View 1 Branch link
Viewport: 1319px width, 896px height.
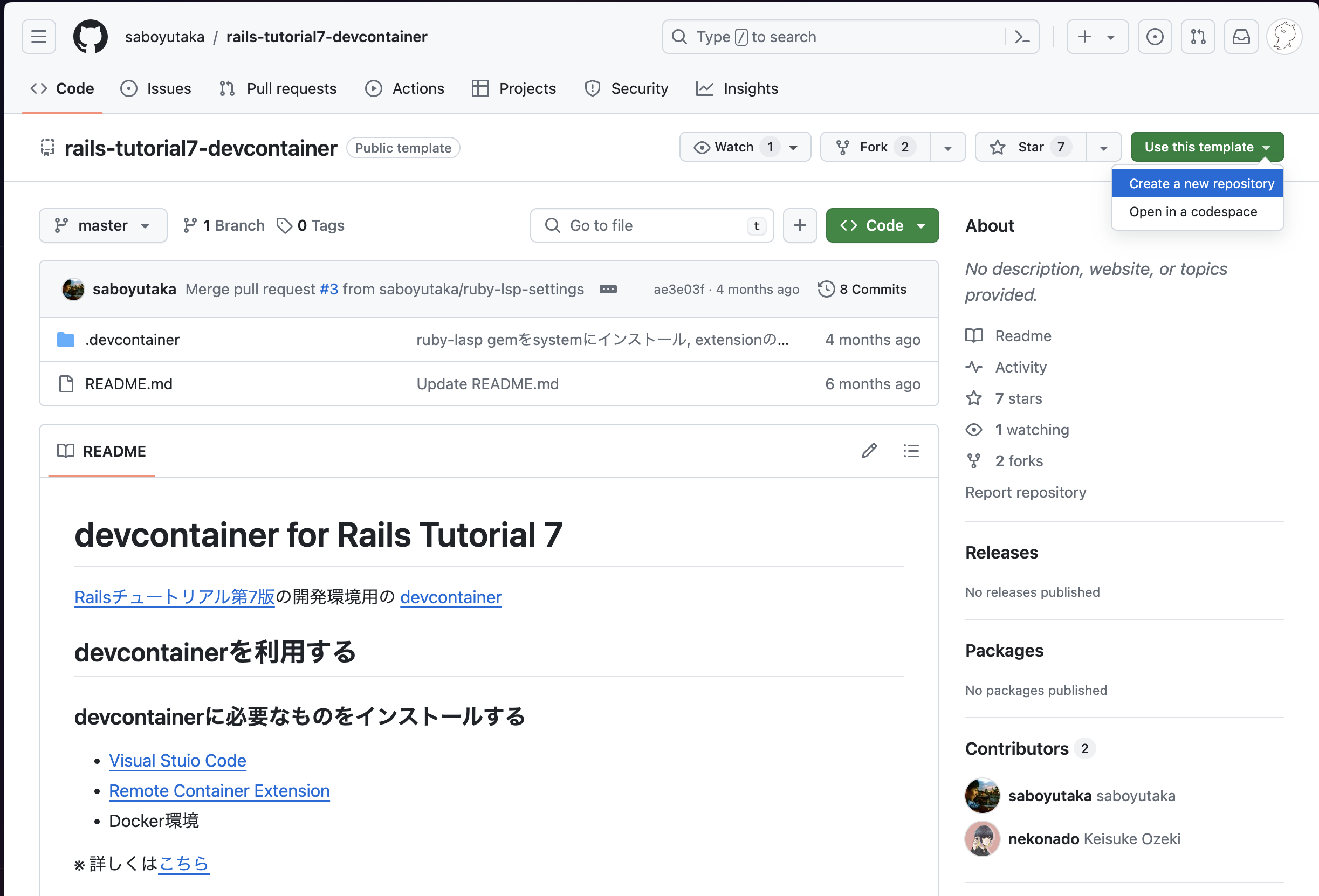pyautogui.click(x=224, y=225)
